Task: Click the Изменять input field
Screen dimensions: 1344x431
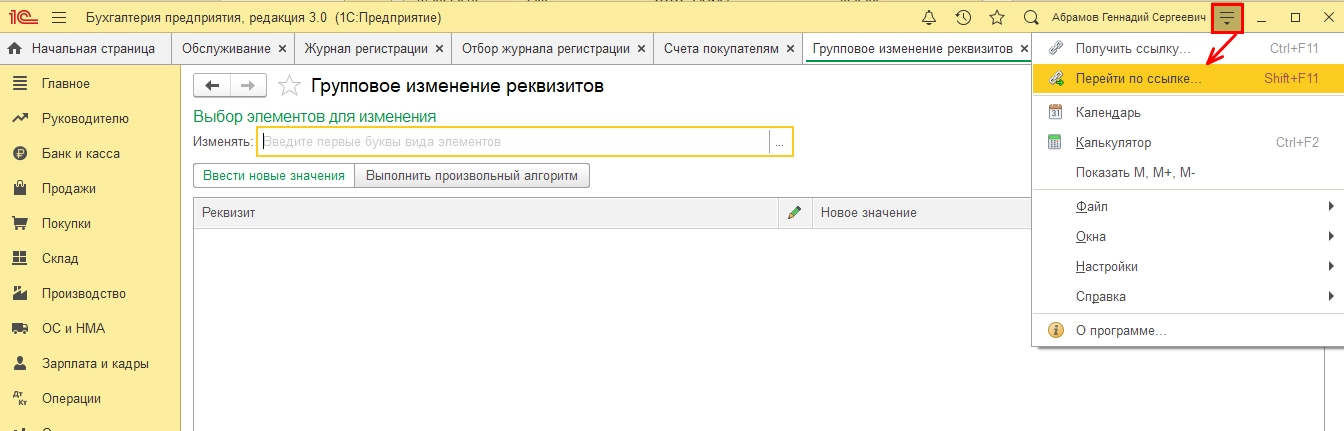Action: [514, 142]
